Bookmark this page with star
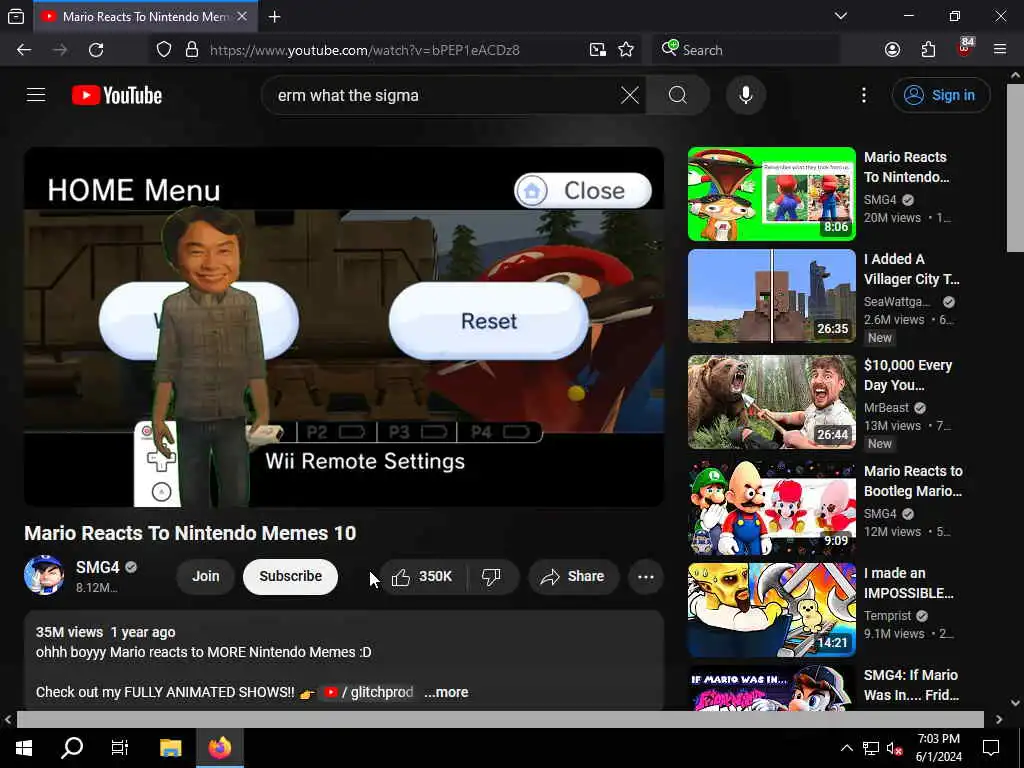The height and width of the screenshot is (768, 1024). [626, 50]
